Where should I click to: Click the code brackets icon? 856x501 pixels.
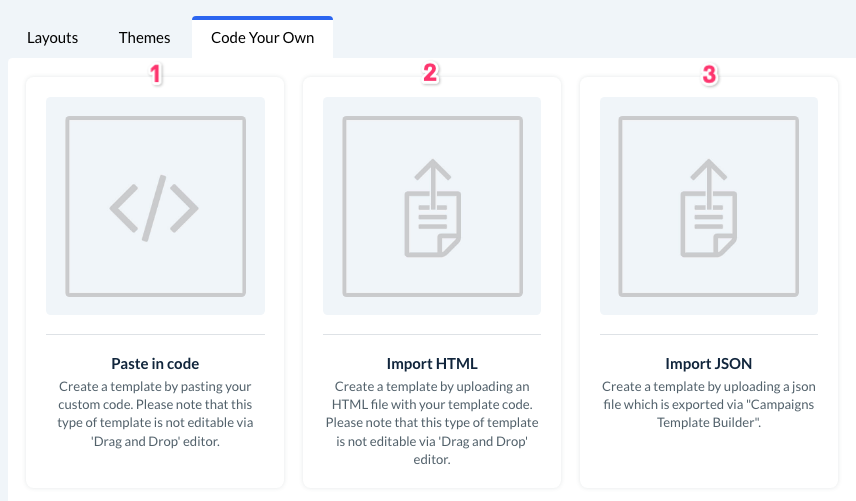tap(155, 207)
